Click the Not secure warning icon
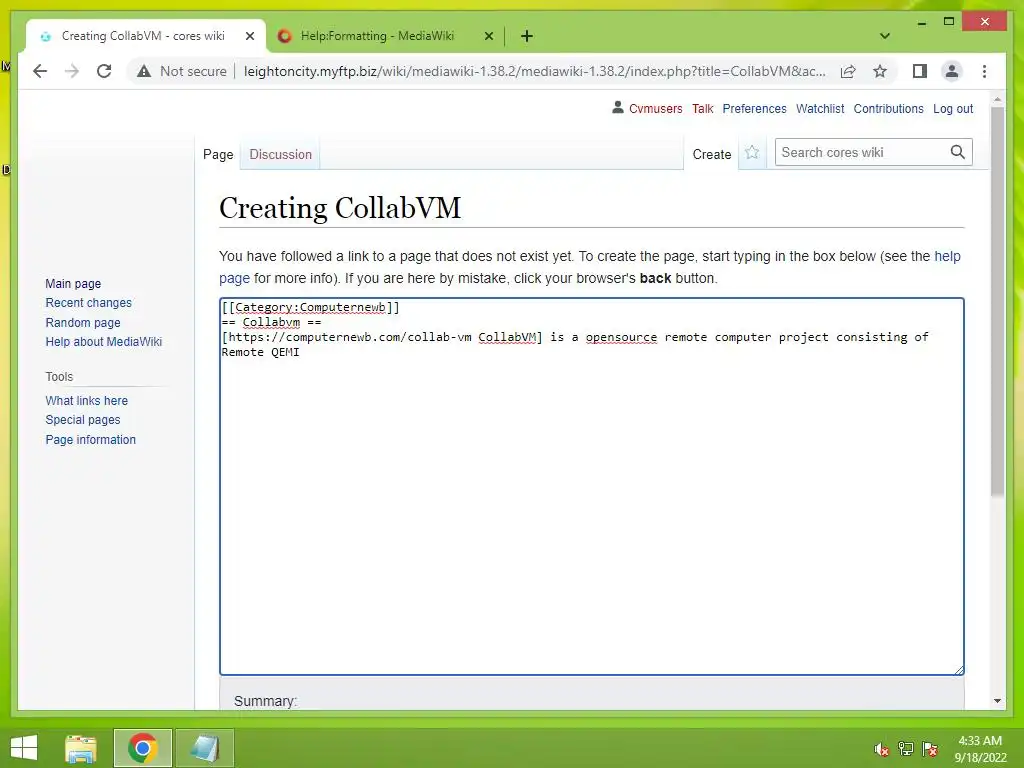Viewport: 1024px width, 768px height. pos(144,71)
